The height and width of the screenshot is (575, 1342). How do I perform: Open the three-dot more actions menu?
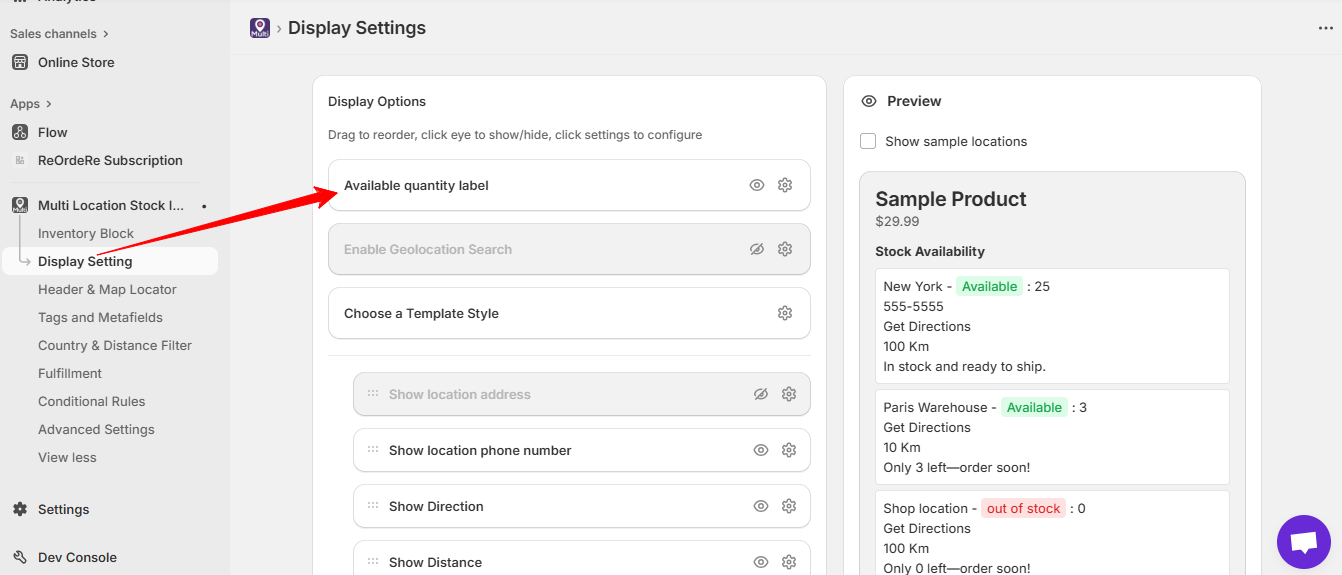coord(1326,28)
